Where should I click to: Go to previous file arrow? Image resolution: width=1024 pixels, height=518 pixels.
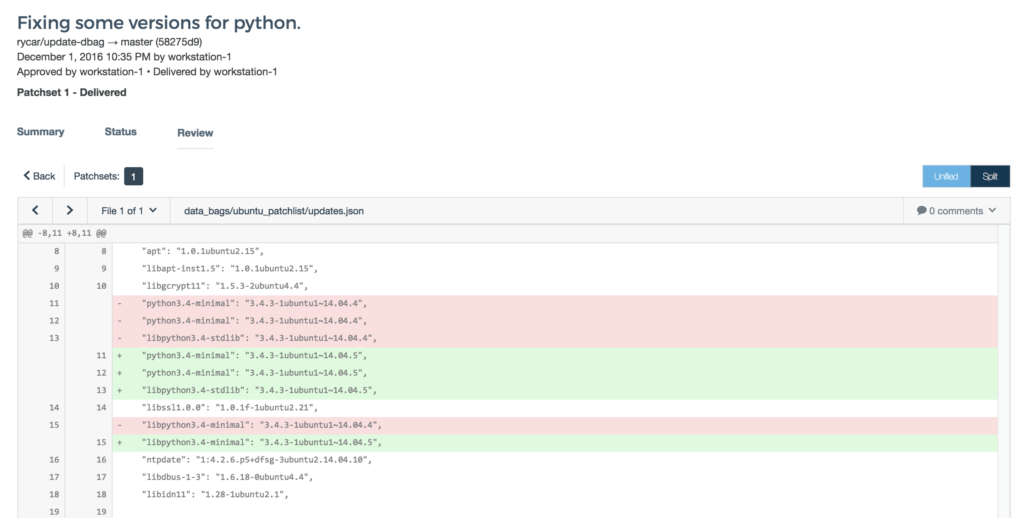pyautogui.click(x=35, y=210)
